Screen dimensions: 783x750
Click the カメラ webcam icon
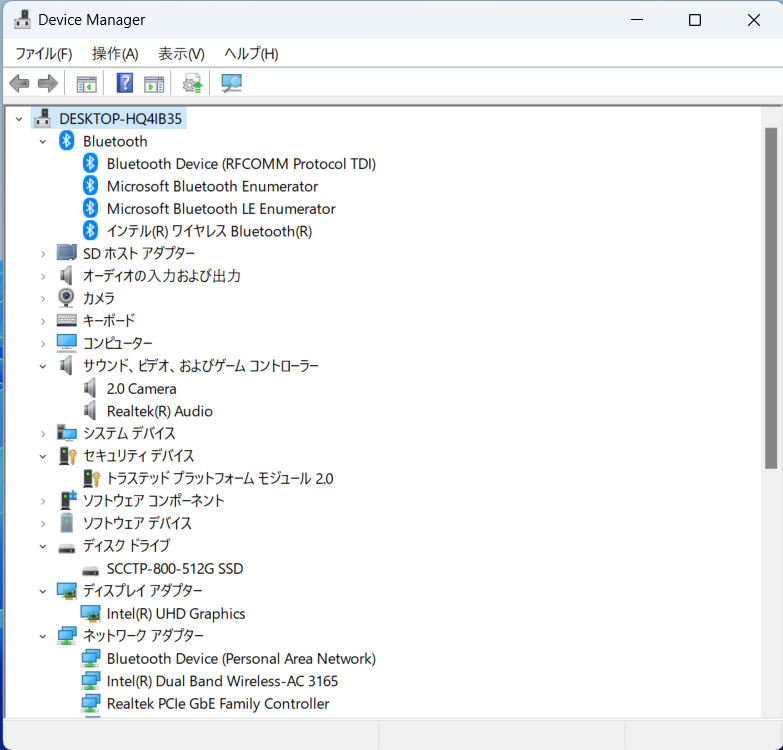[66, 298]
